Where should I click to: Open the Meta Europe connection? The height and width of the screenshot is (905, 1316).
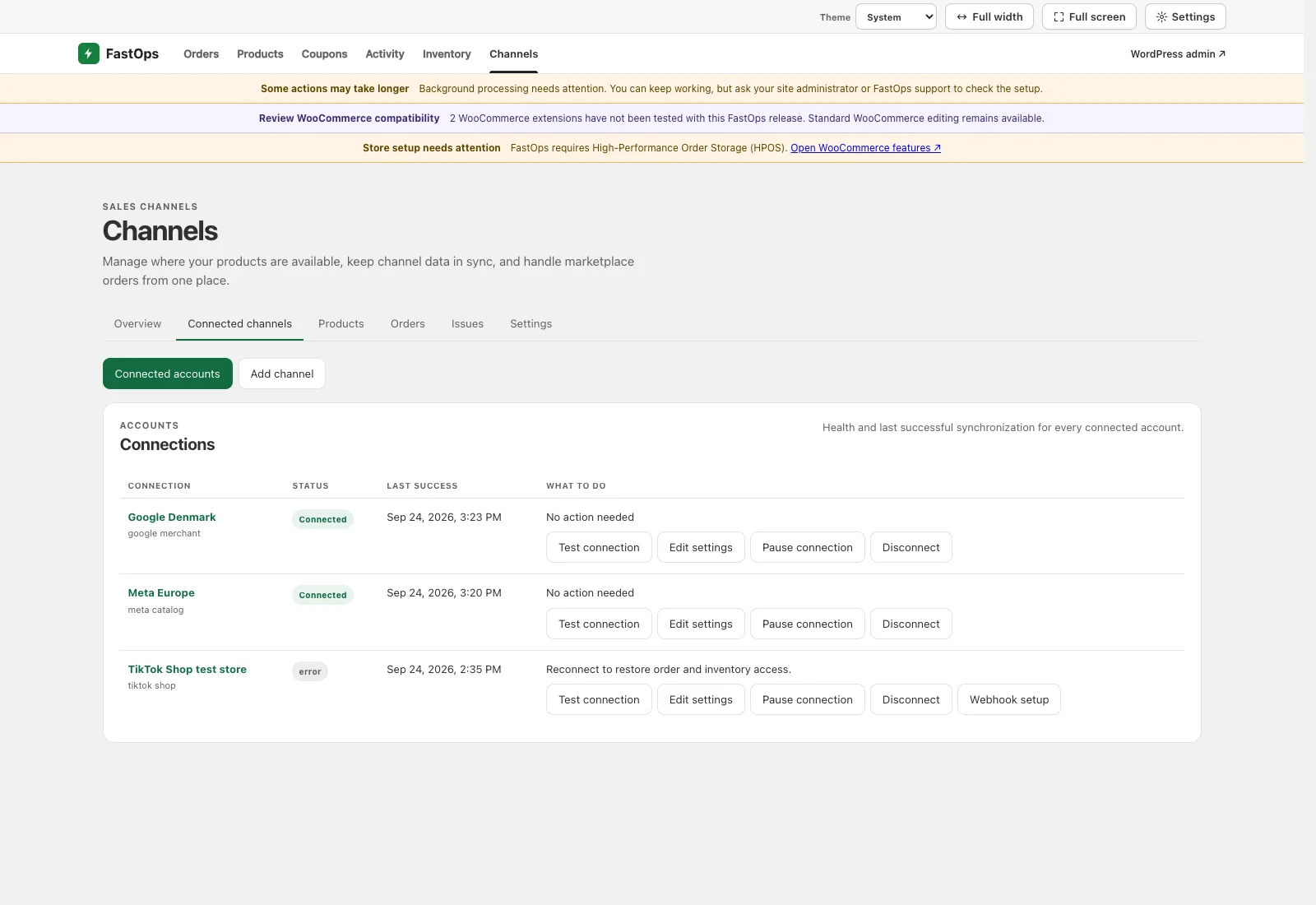[x=161, y=593]
